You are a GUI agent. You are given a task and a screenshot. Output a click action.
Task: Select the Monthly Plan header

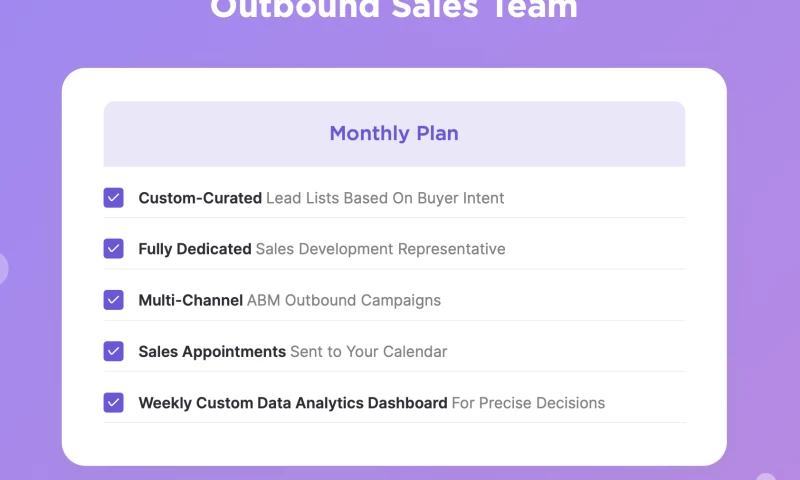coord(394,134)
